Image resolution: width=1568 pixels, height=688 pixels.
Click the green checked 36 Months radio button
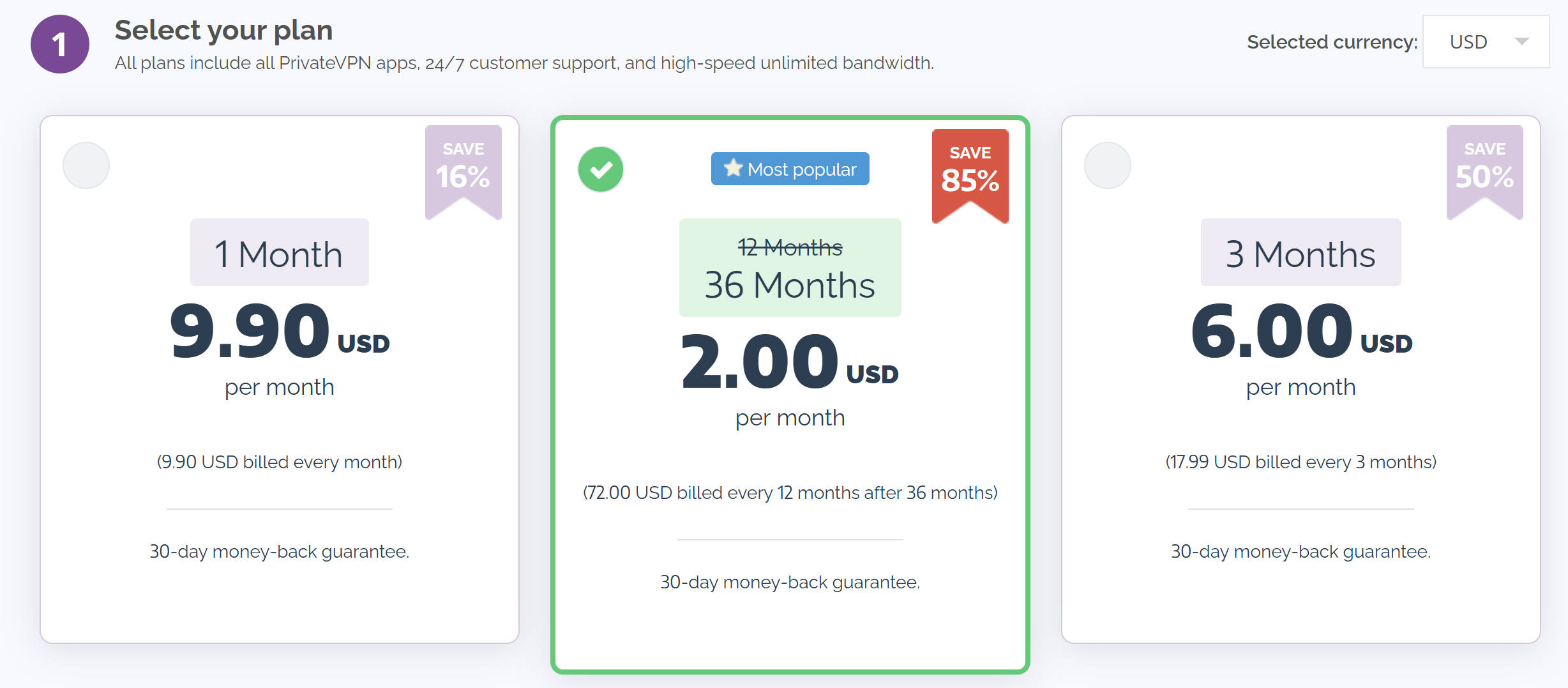(601, 169)
